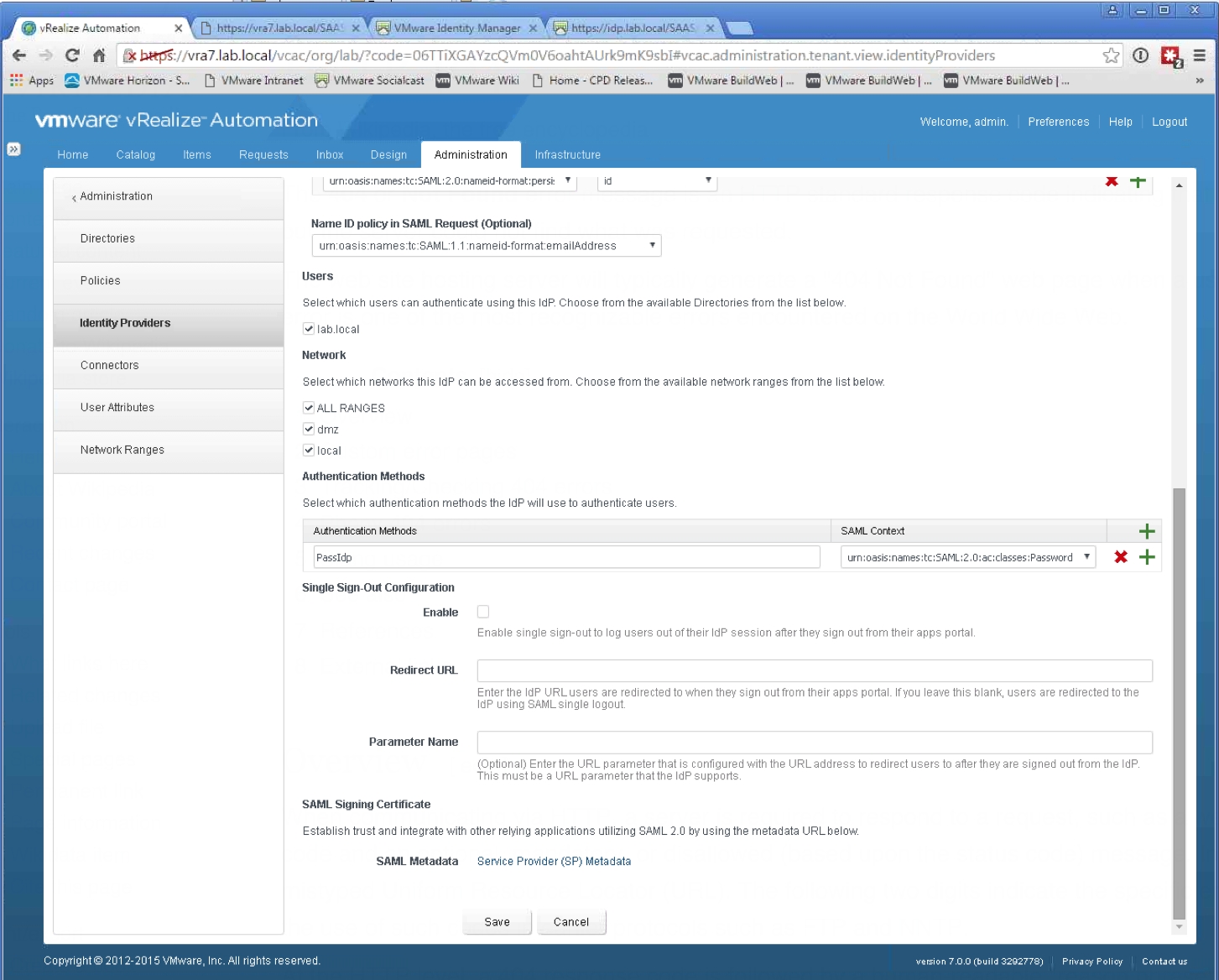Click the Logout link
The width and height of the screenshot is (1219, 980).
click(x=1170, y=122)
